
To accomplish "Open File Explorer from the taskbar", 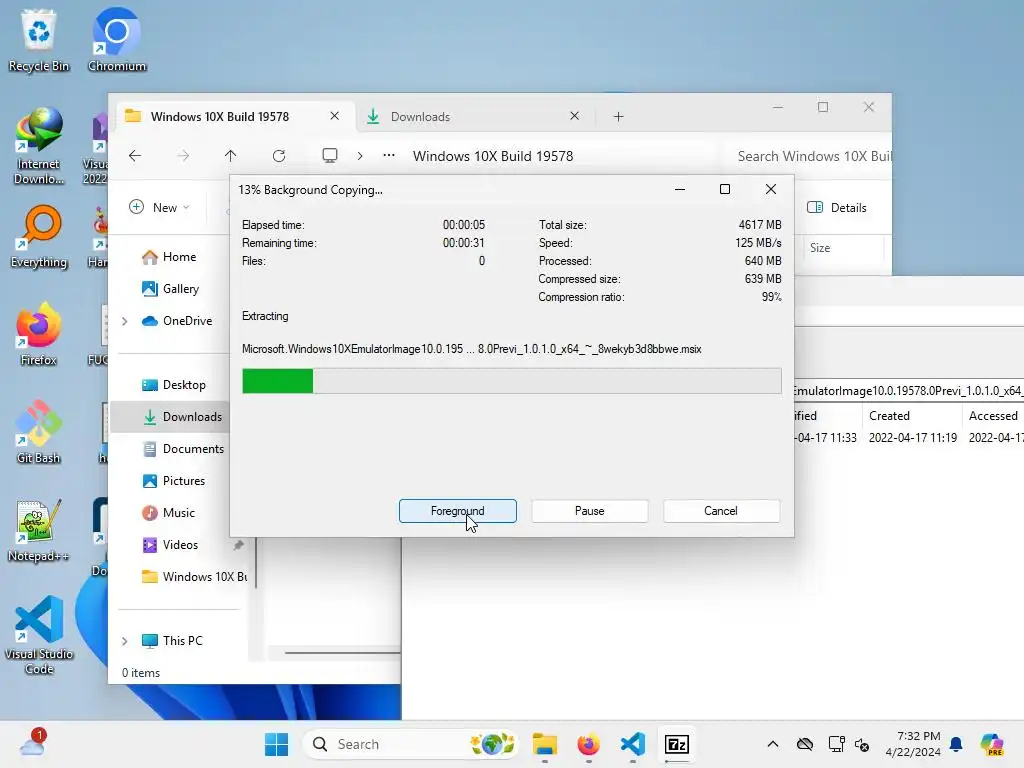I will pyautogui.click(x=544, y=744).
